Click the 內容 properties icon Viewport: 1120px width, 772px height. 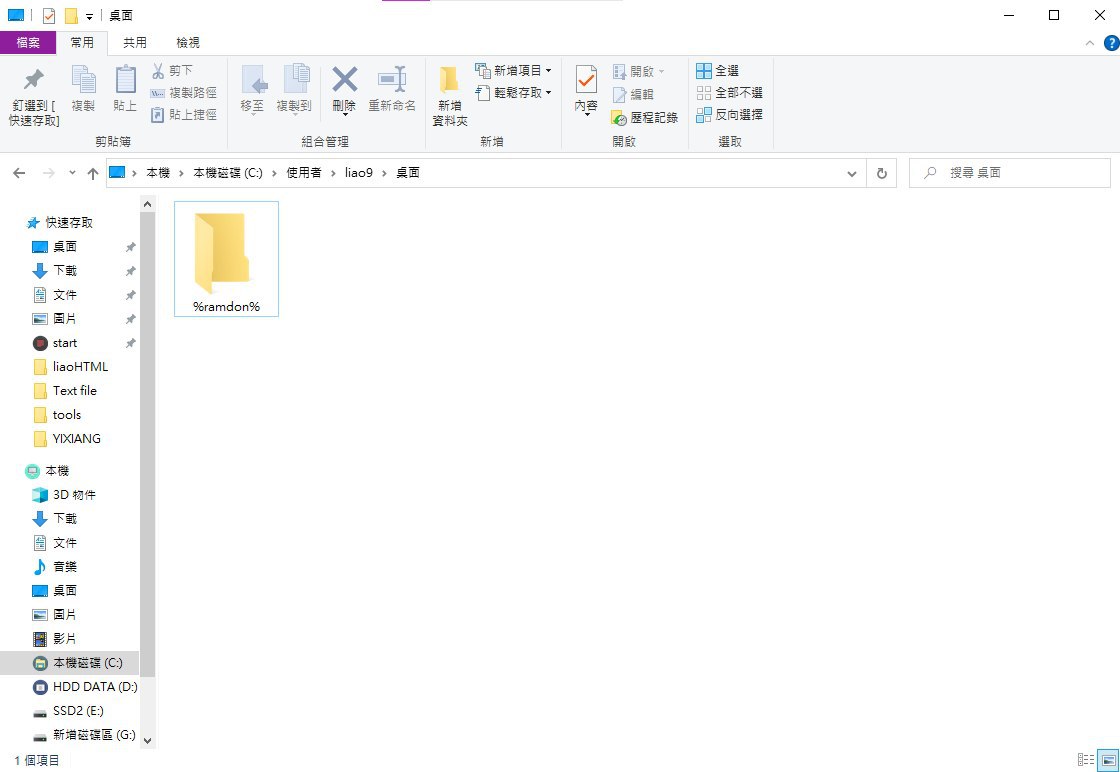click(x=586, y=80)
